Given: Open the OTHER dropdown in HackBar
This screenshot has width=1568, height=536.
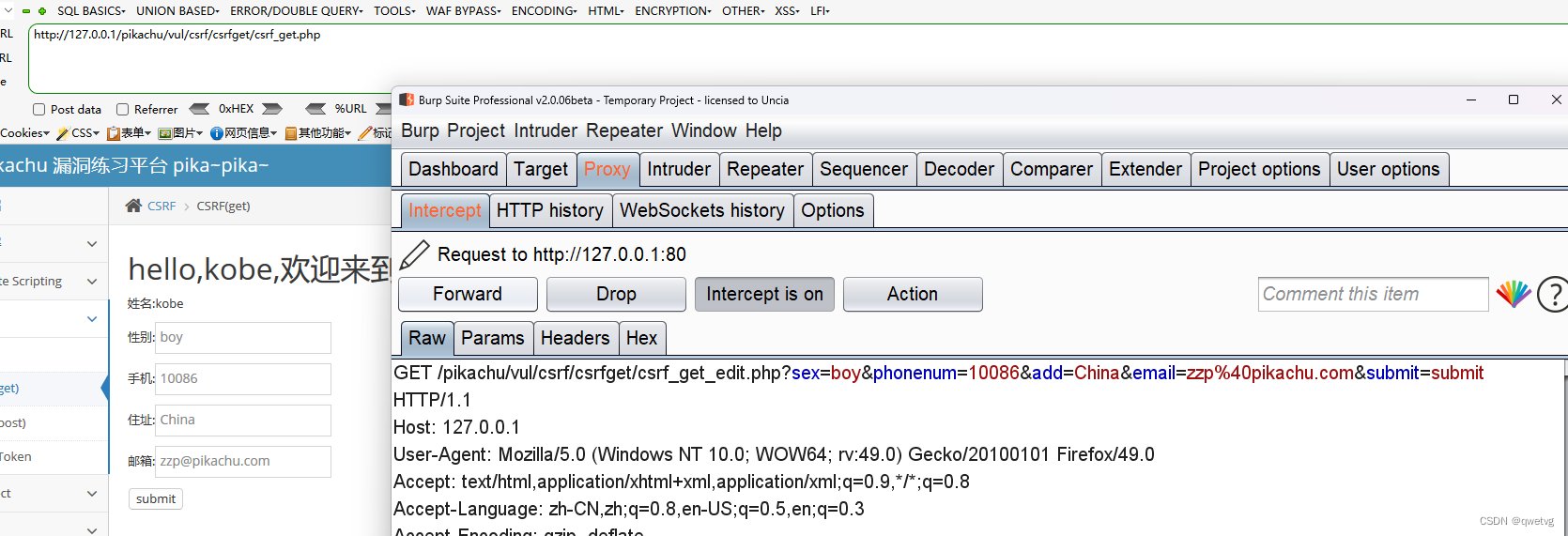Looking at the screenshot, I should click(x=744, y=11).
